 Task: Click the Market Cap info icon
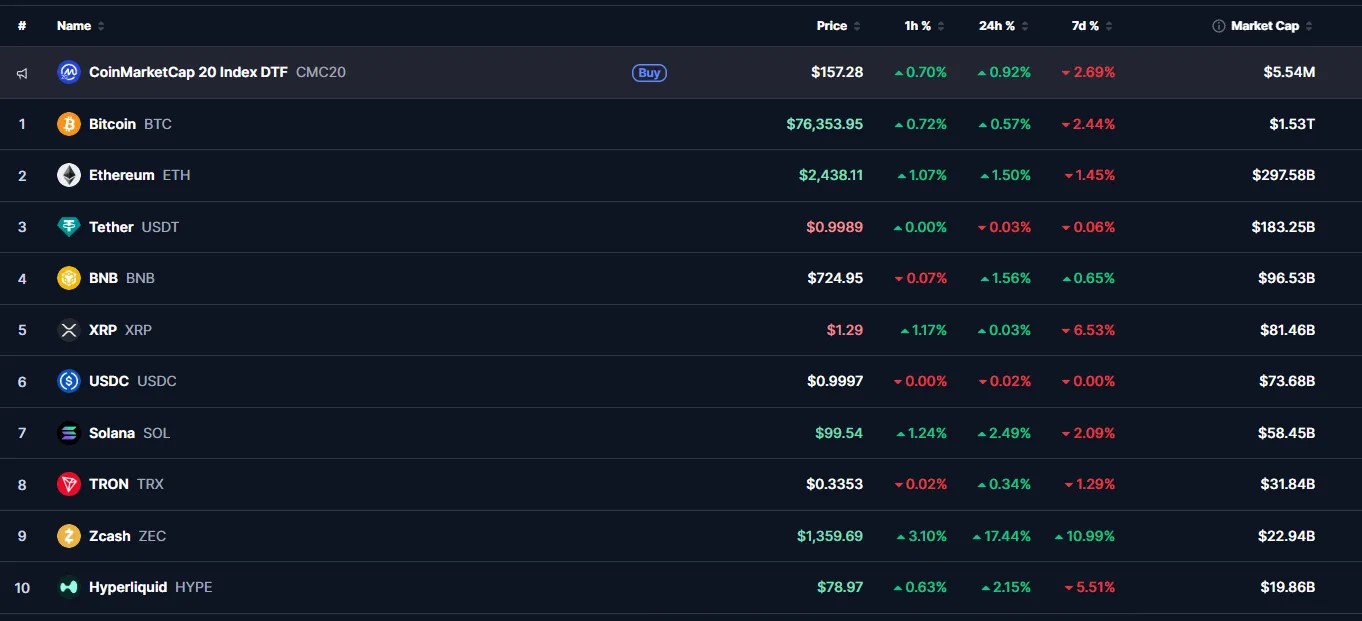[1218, 26]
